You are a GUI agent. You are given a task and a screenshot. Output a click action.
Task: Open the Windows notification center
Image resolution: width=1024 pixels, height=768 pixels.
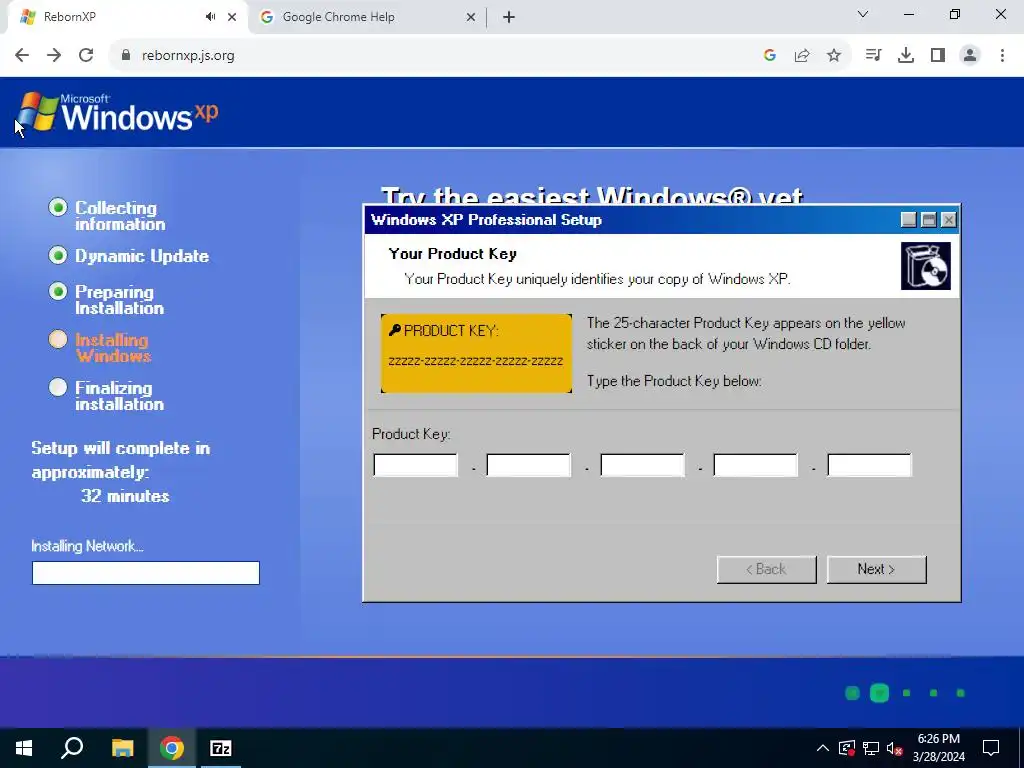991,748
